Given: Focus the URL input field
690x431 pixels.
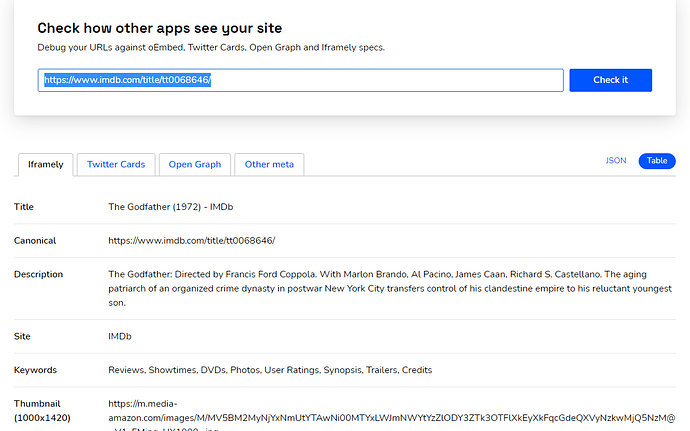Looking at the screenshot, I should tap(301, 80).
